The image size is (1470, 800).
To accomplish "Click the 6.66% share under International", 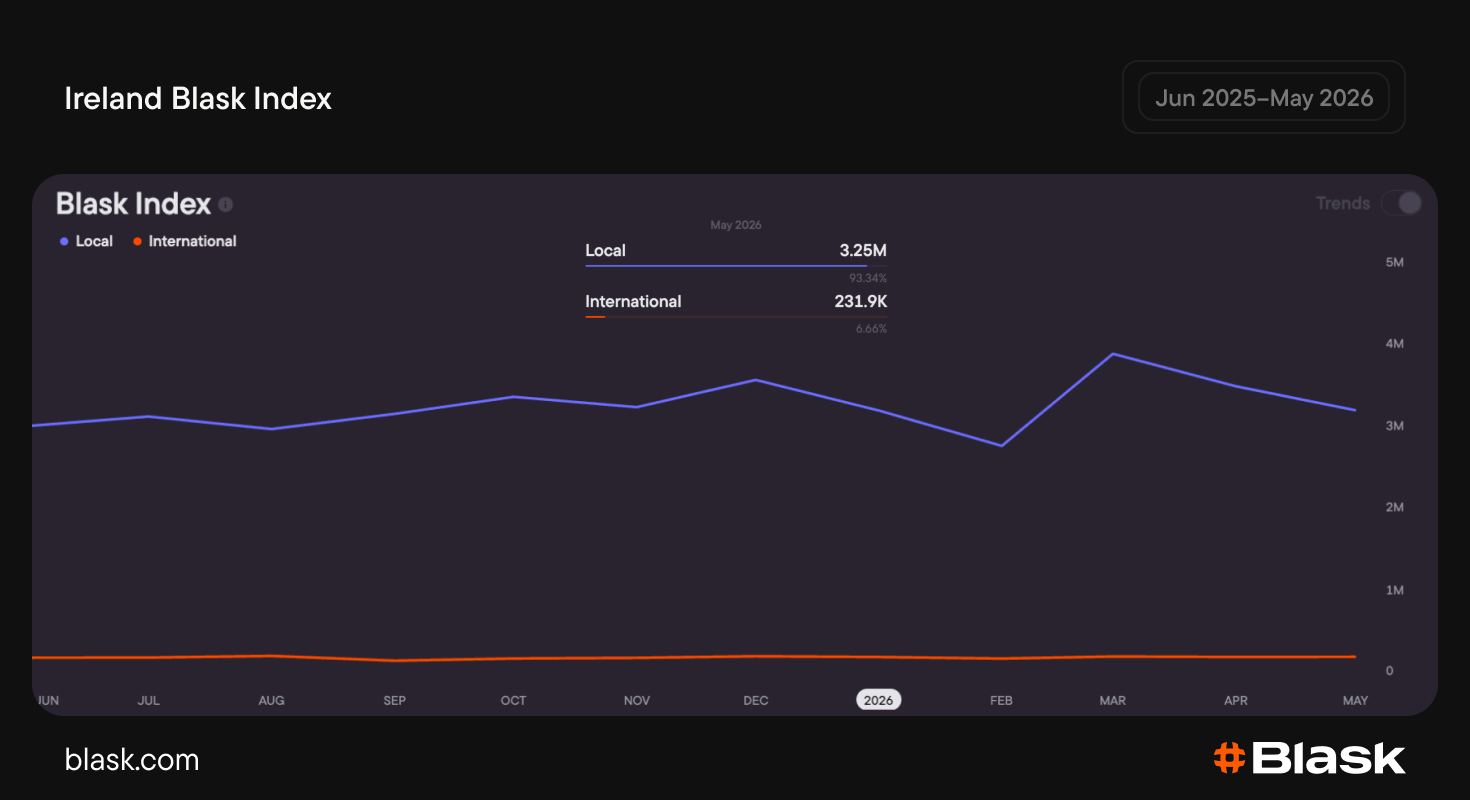I will (871, 329).
